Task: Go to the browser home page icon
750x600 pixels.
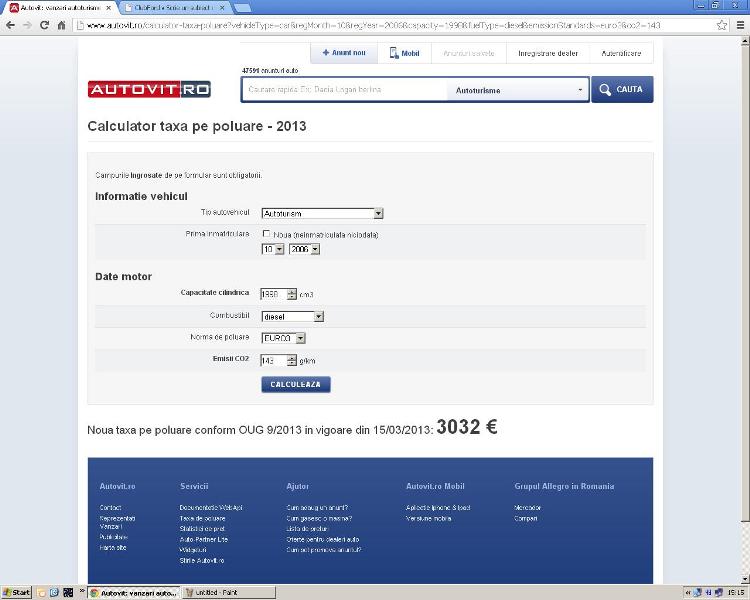Action: coord(64,24)
